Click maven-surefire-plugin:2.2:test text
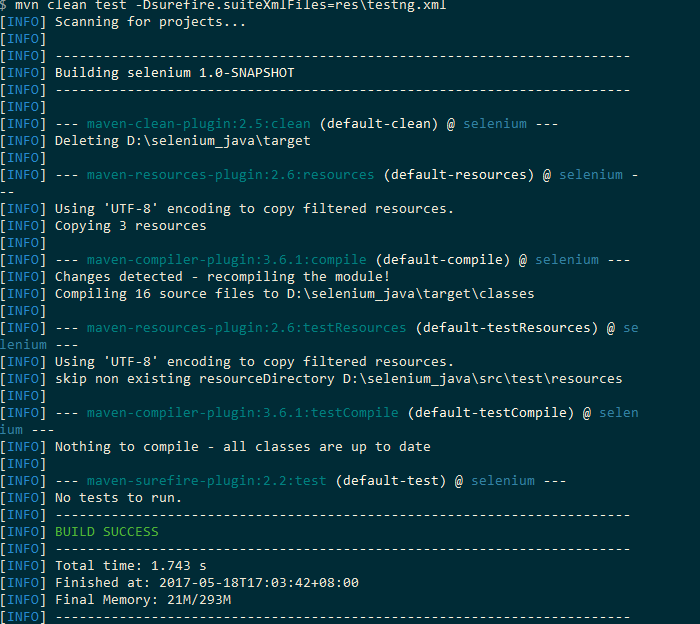The width and height of the screenshot is (700, 624). [206, 481]
